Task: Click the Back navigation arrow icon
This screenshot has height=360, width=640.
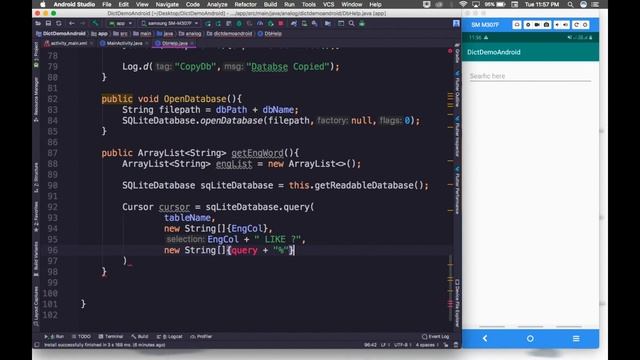Action: pyautogui.click(x=71, y=24)
